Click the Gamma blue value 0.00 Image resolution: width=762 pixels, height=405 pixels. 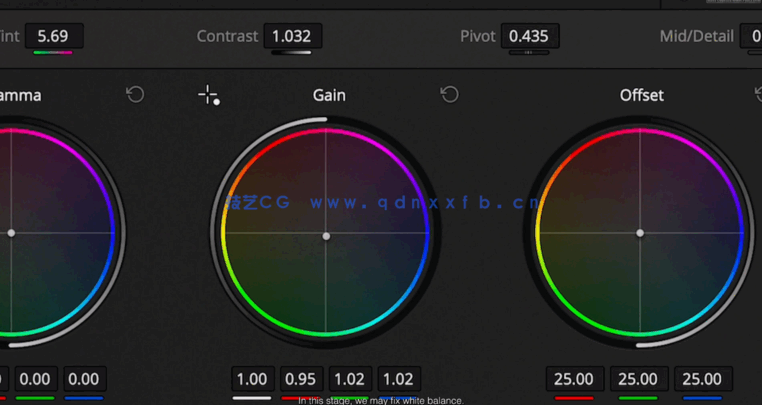pyautogui.click(x=85, y=379)
